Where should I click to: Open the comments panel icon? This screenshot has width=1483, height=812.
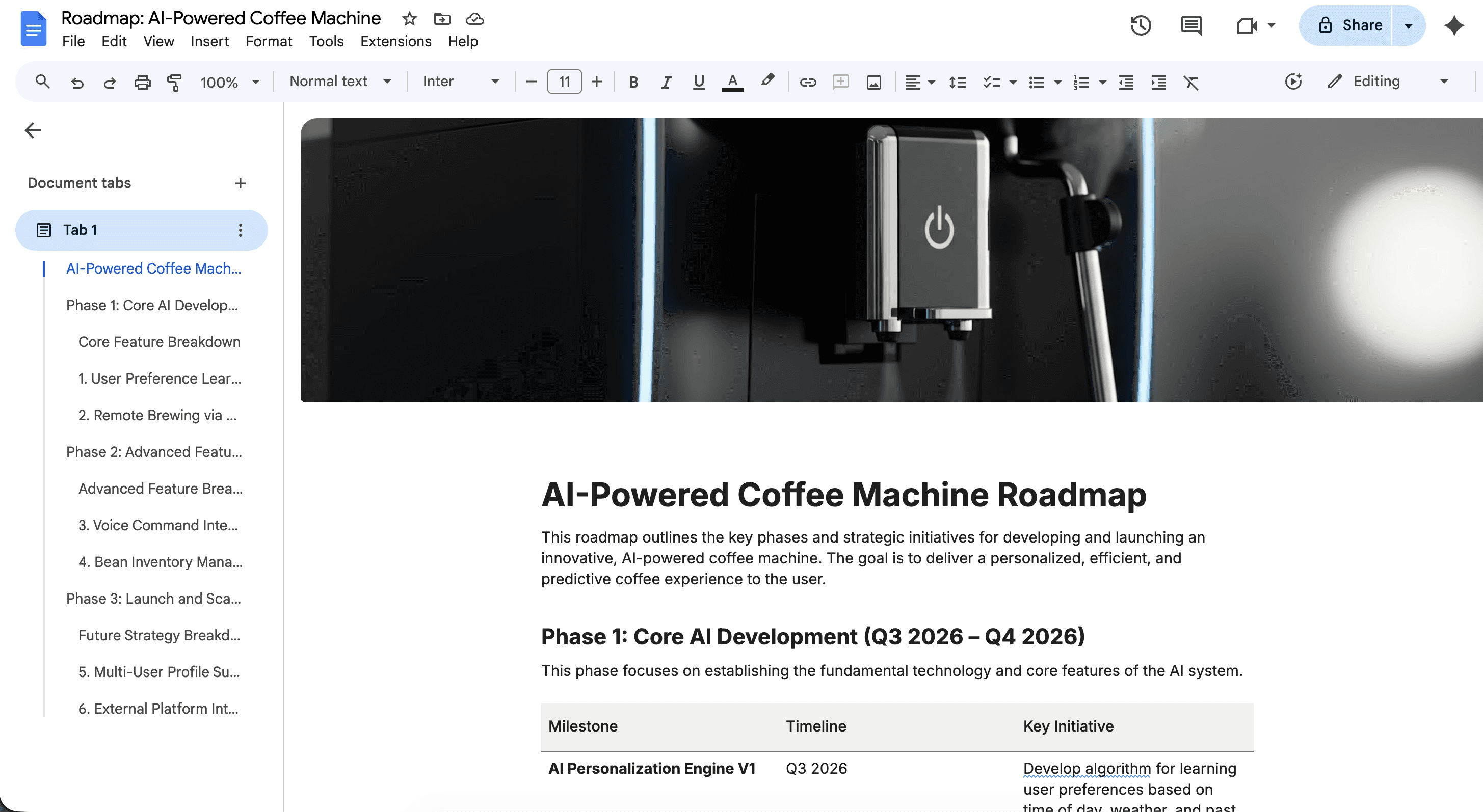(x=1190, y=25)
